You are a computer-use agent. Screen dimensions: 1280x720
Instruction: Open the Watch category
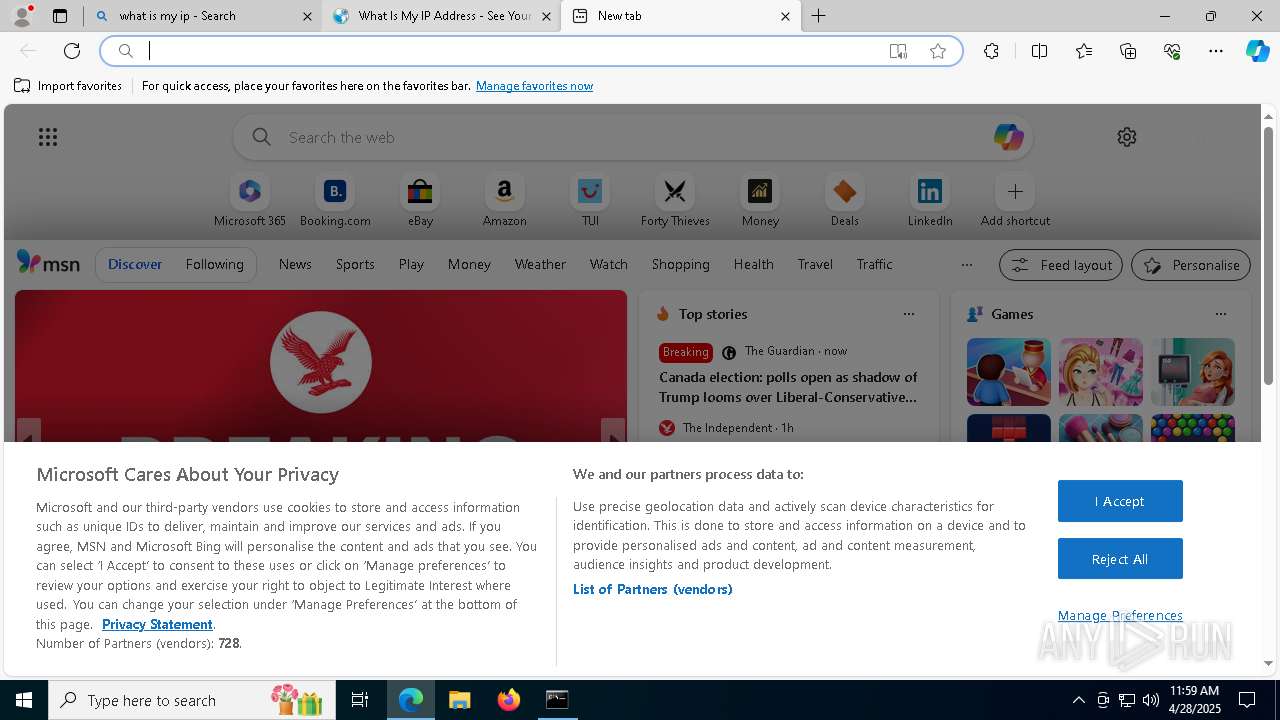609,264
